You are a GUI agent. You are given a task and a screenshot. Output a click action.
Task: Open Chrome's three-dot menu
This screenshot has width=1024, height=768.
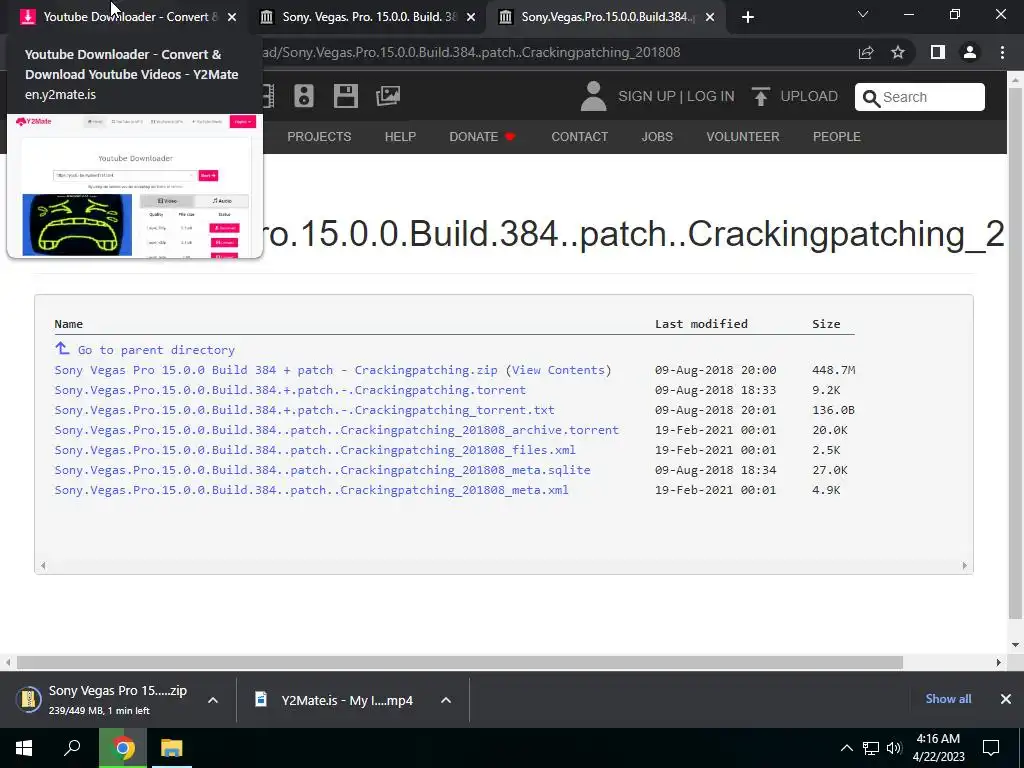1002,52
